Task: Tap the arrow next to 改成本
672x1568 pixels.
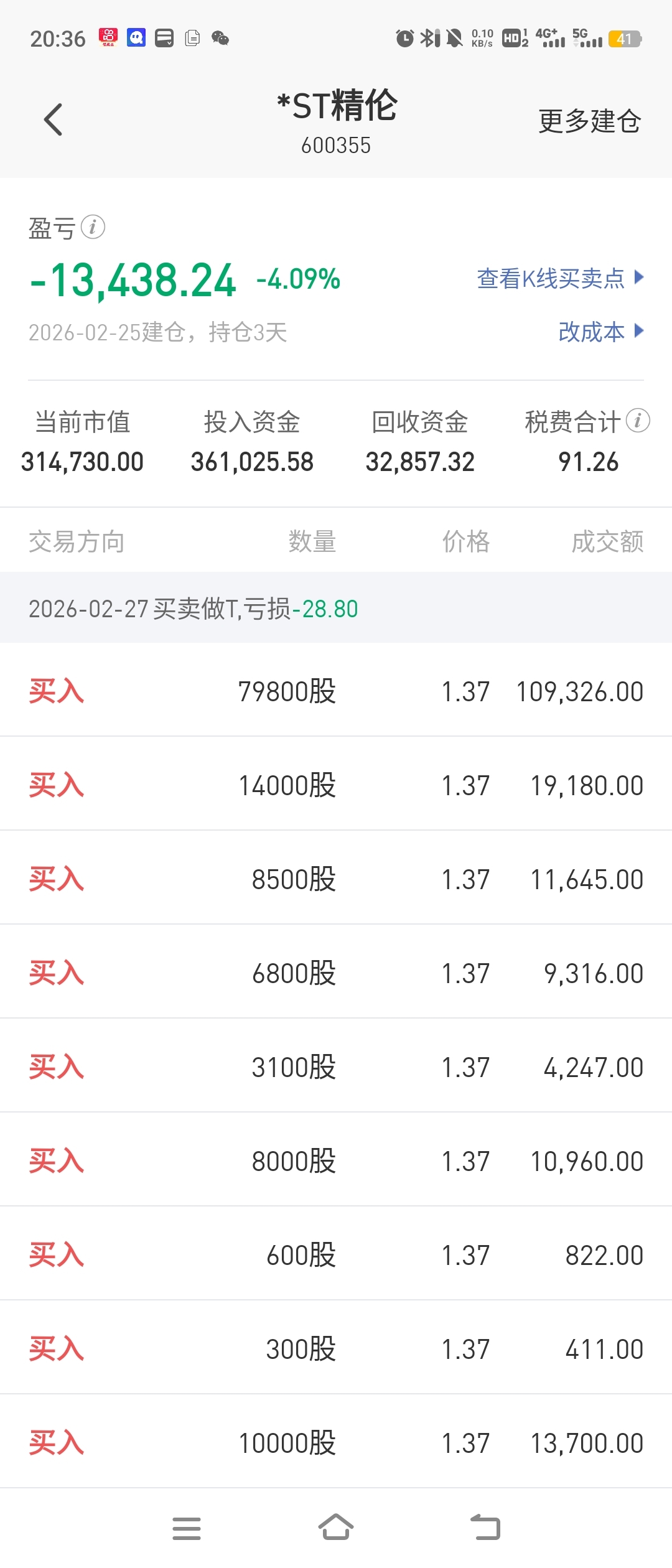Action: coord(638,331)
